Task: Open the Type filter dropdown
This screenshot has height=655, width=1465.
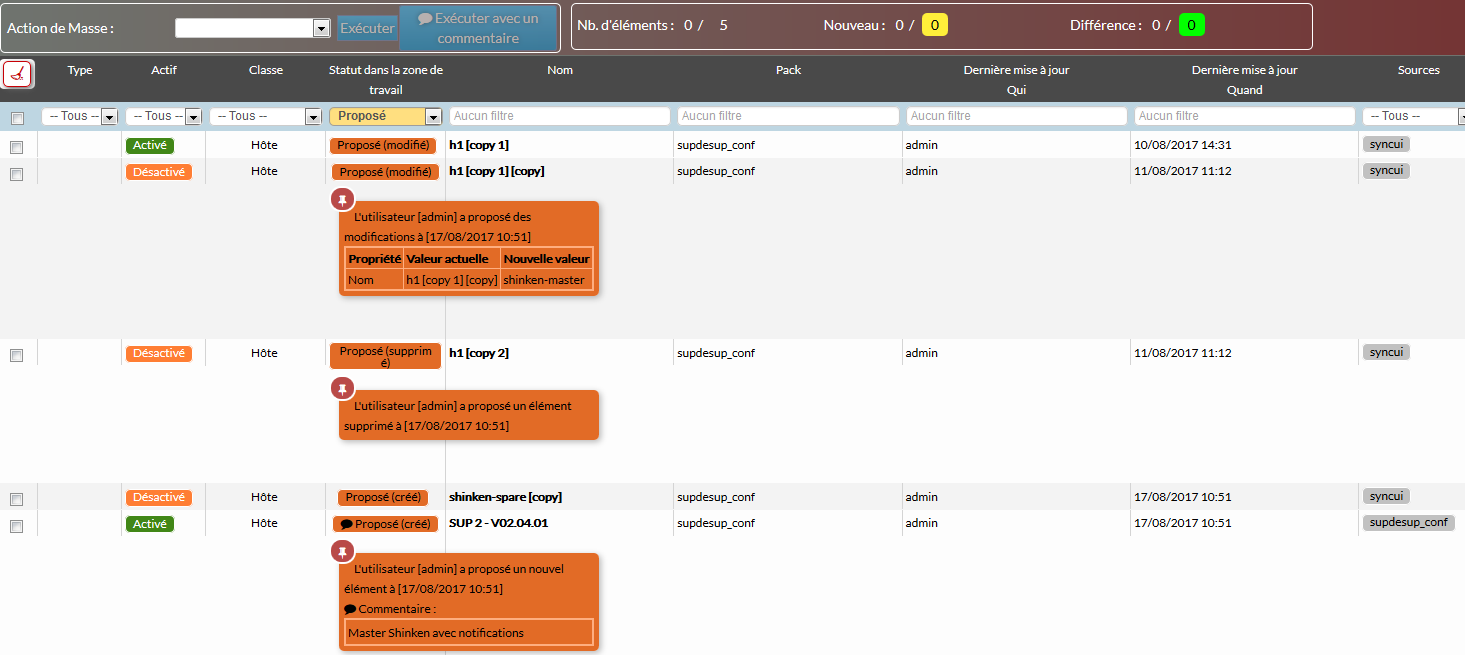Action: tap(80, 116)
